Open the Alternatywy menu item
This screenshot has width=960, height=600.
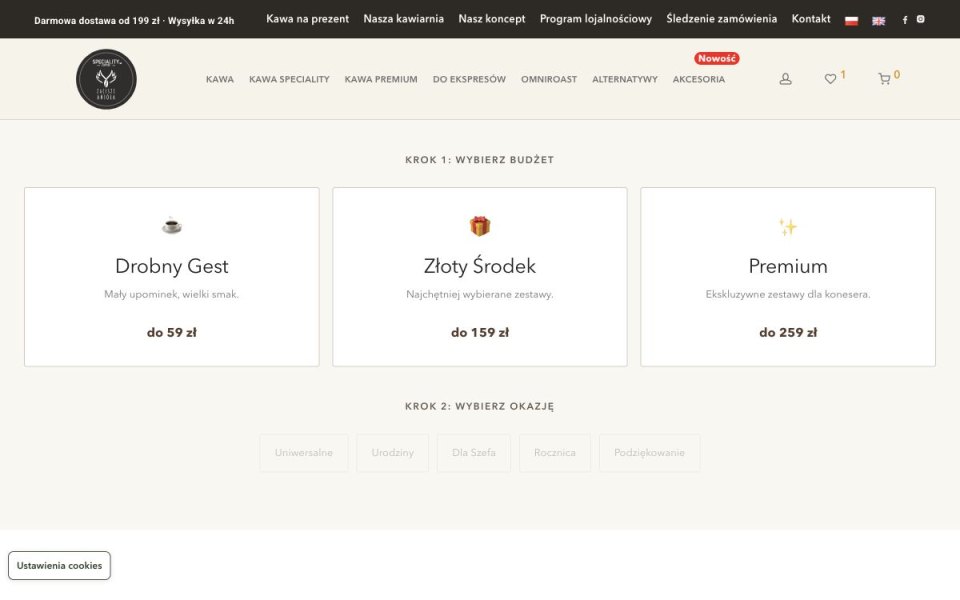coord(624,79)
